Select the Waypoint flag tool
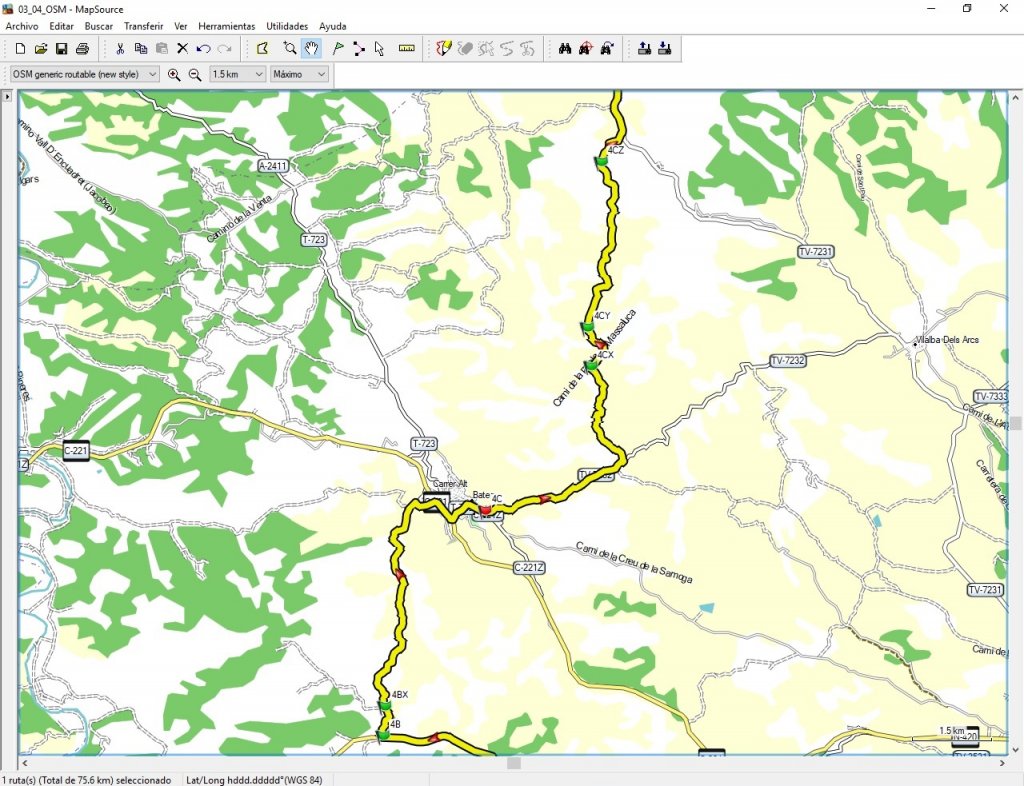 pos(338,48)
